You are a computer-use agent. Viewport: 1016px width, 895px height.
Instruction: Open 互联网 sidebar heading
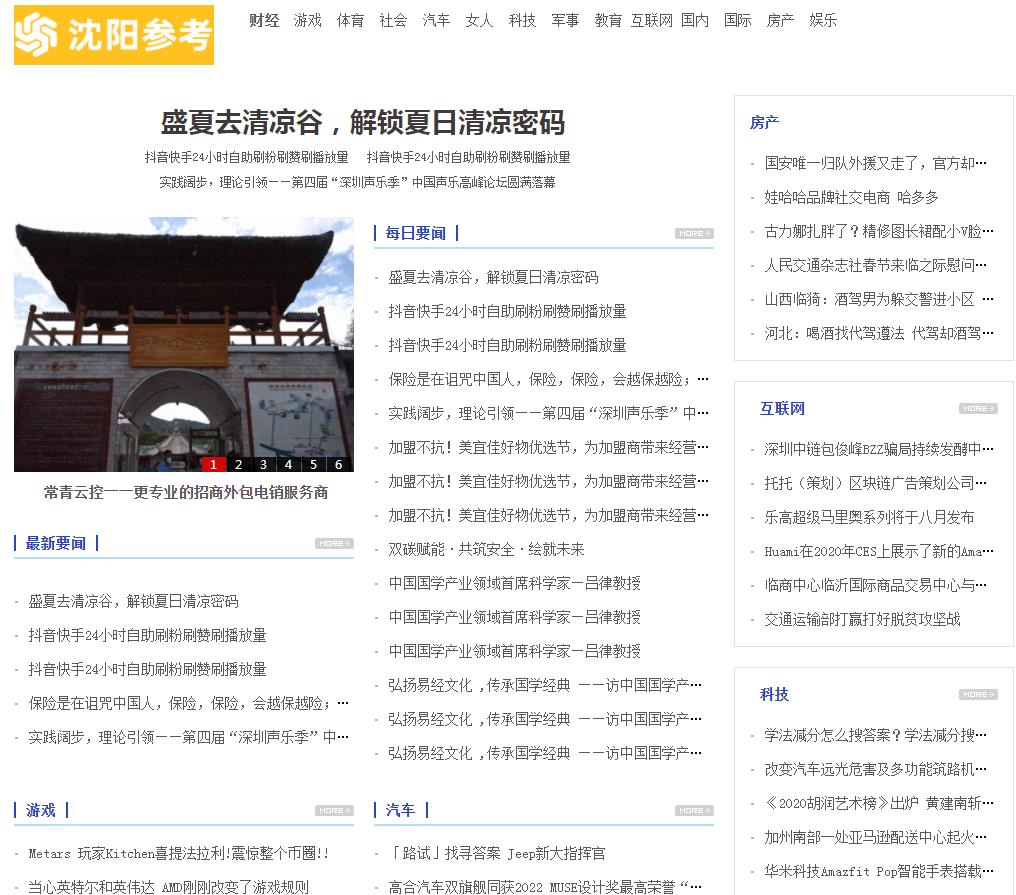[782, 408]
